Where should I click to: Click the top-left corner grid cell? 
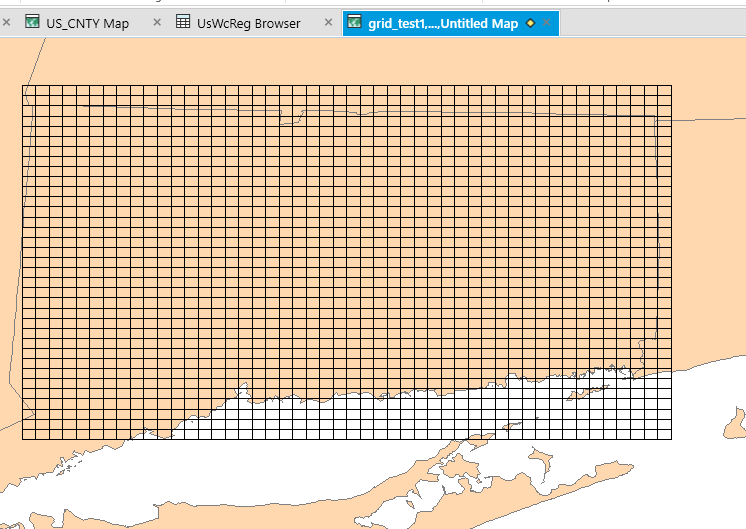pos(28,91)
